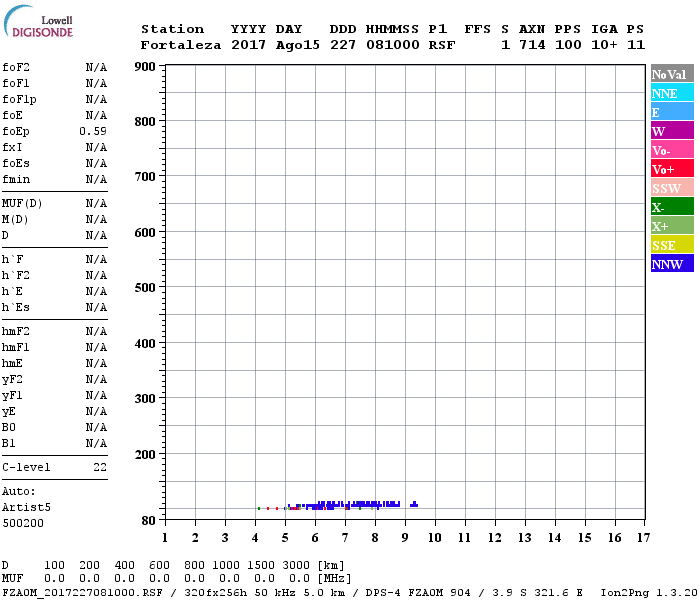Click the h`F parameter label
The height and width of the screenshot is (600, 700).
pos(12,259)
